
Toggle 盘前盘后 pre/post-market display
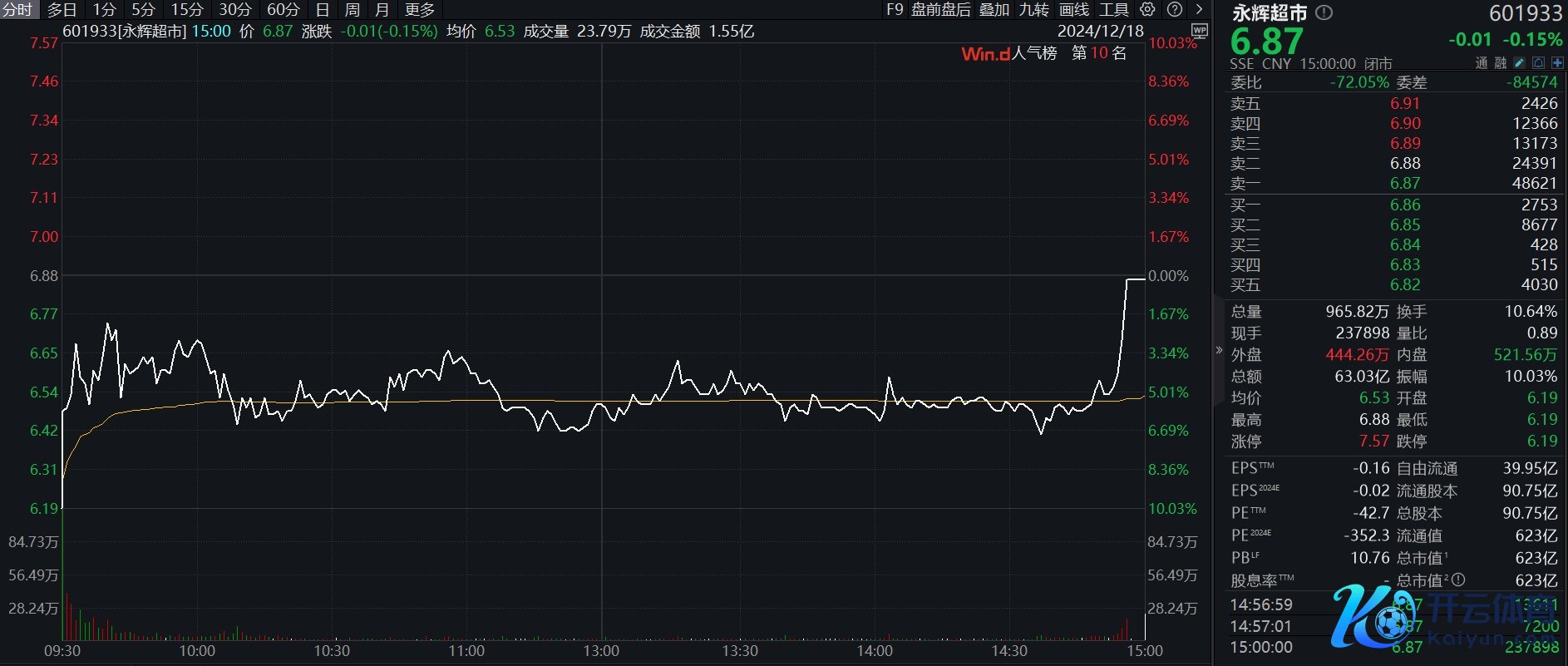(940, 9)
